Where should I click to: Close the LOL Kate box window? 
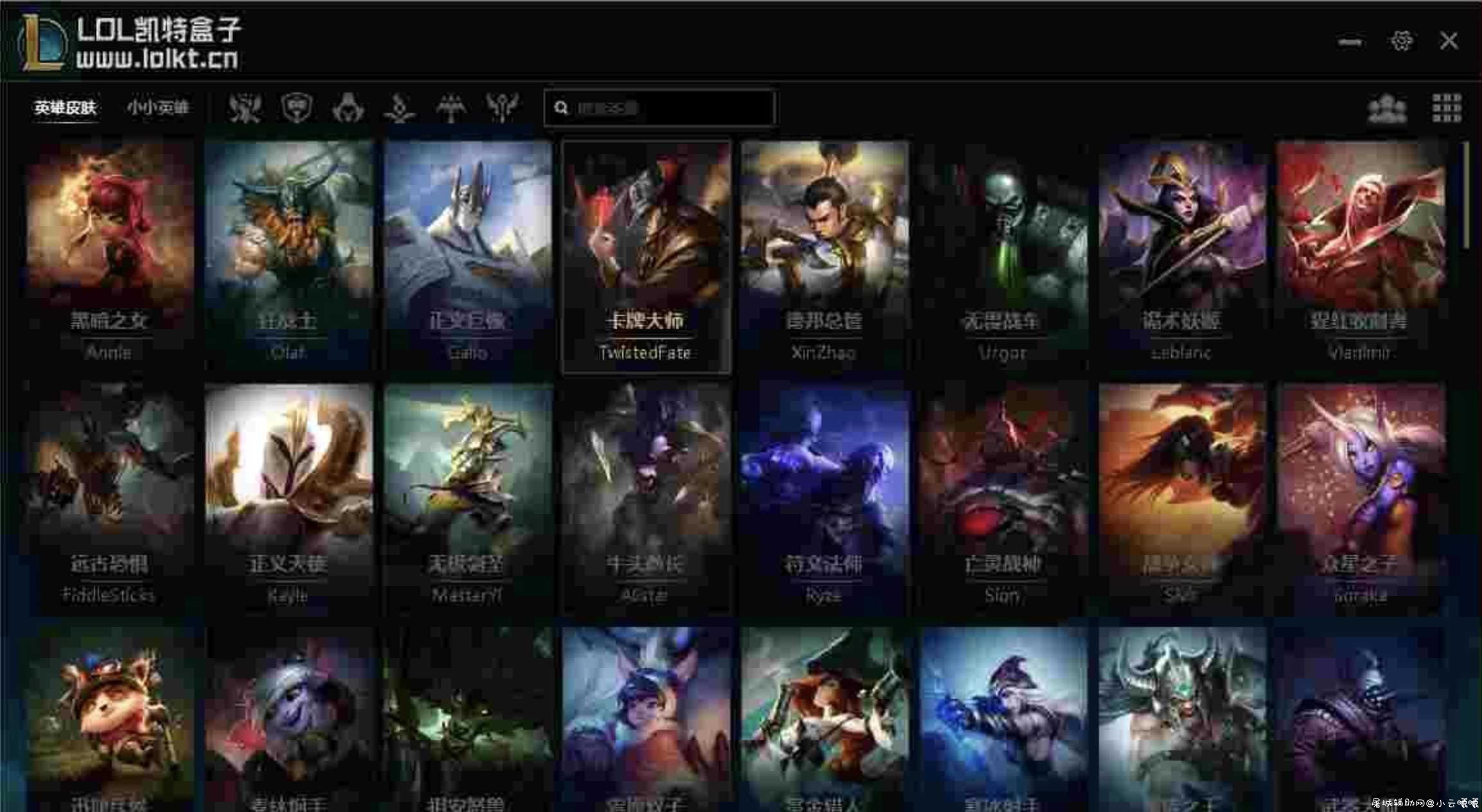(x=1449, y=41)
